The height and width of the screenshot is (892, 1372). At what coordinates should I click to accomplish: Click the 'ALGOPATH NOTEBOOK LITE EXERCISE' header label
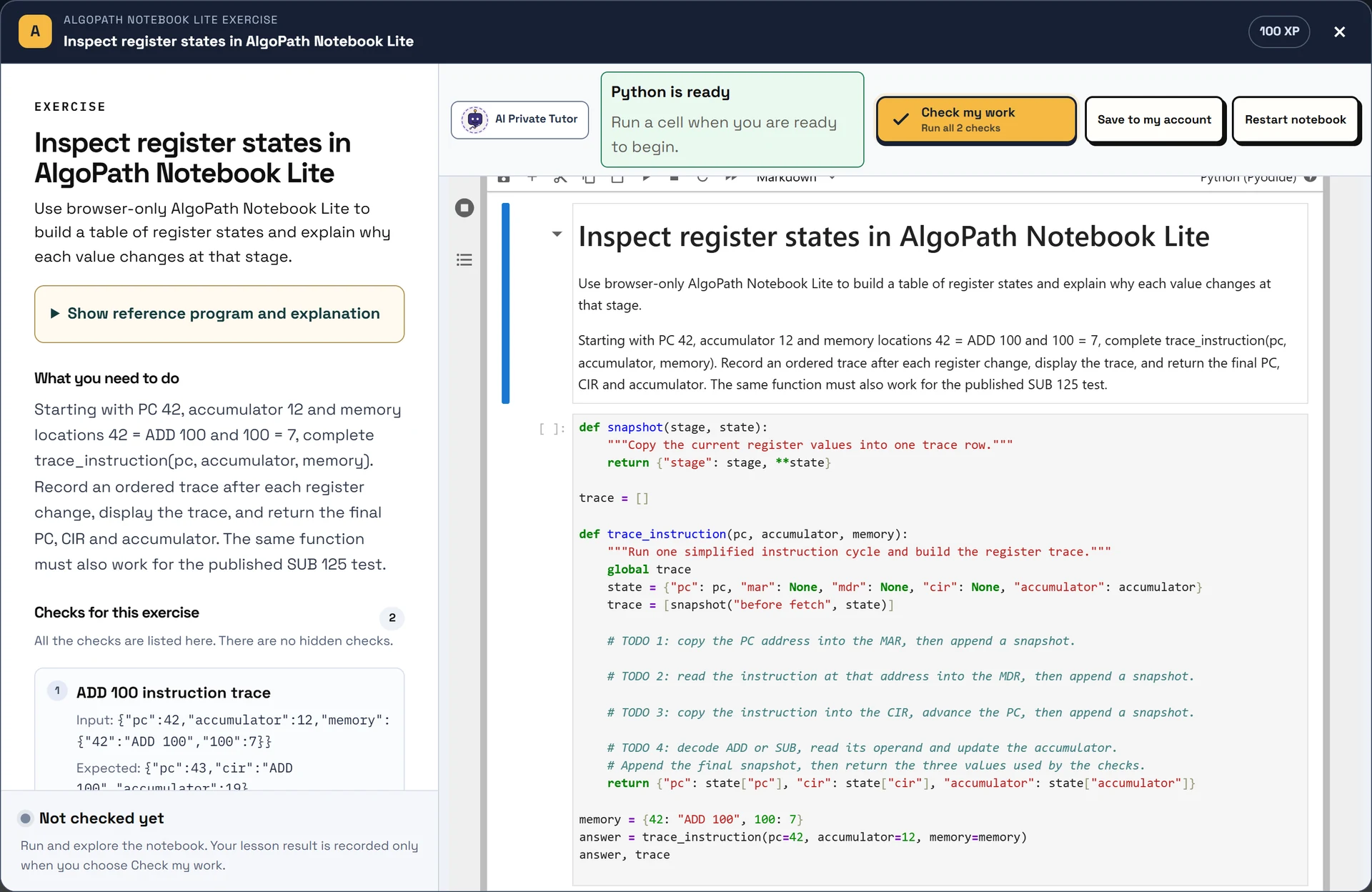(170, 20)
